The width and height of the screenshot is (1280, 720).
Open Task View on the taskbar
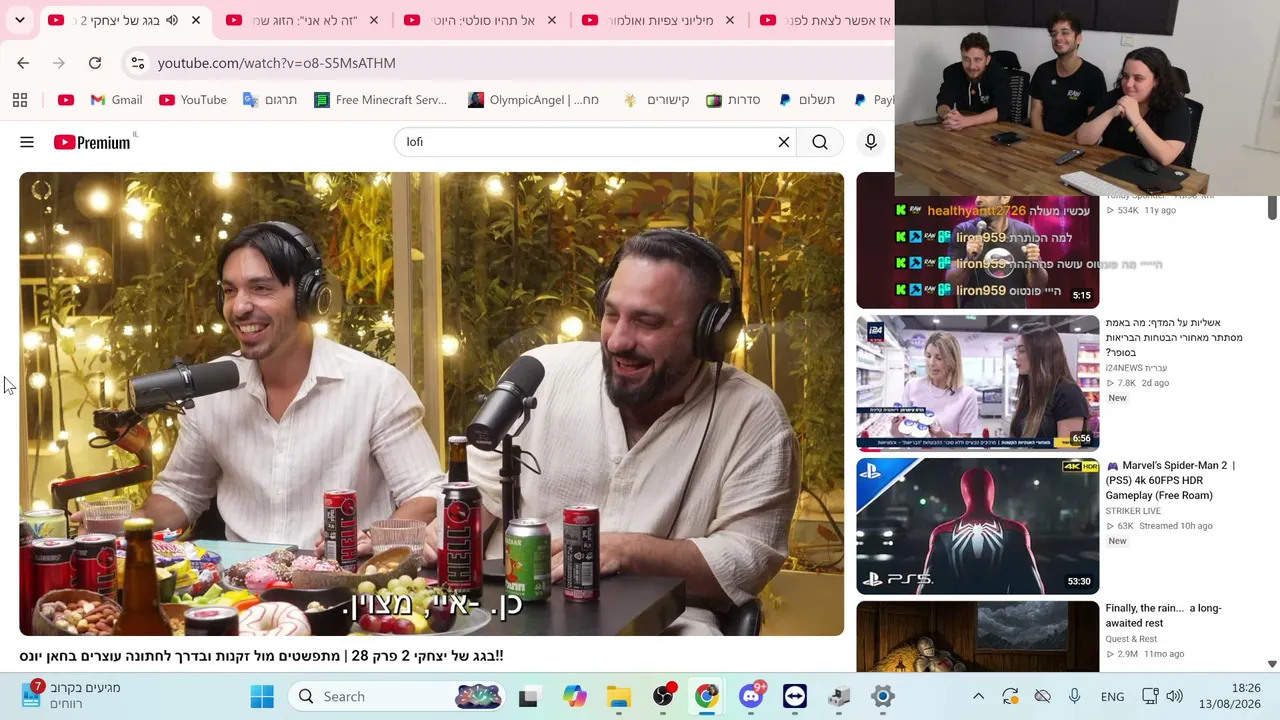tap(528, 696)
